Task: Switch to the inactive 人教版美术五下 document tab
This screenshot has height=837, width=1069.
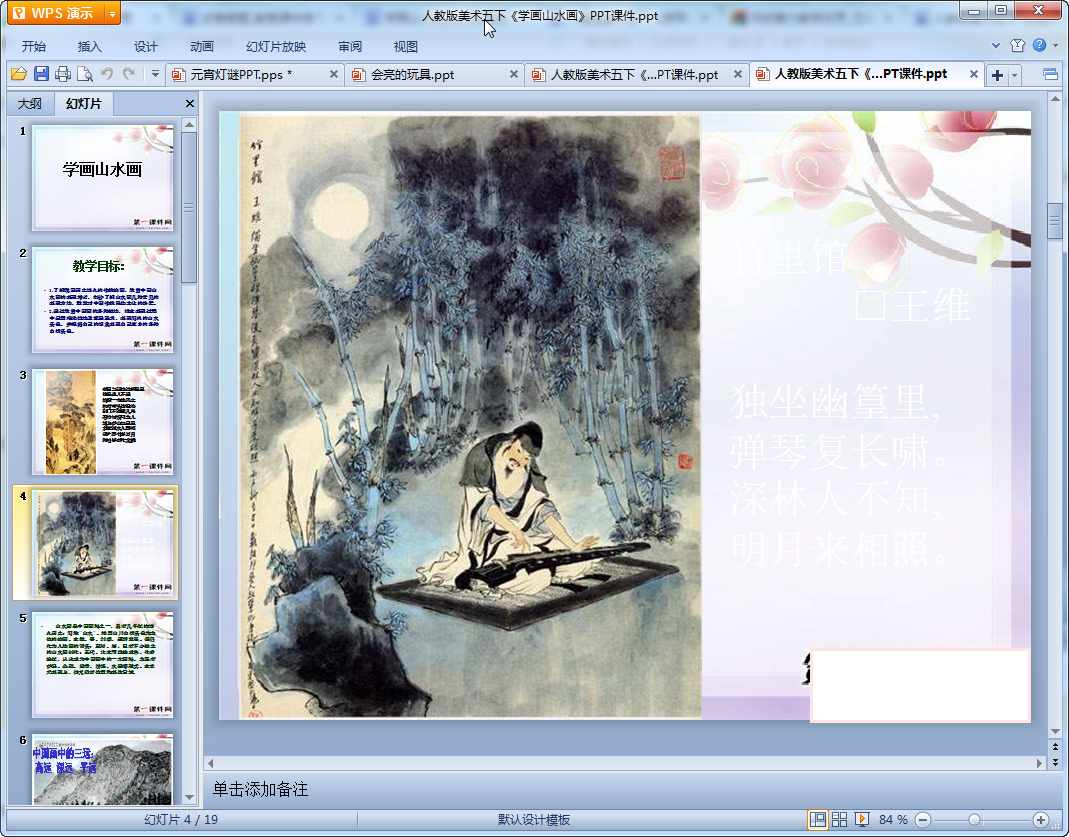Action: coord(634,74)
